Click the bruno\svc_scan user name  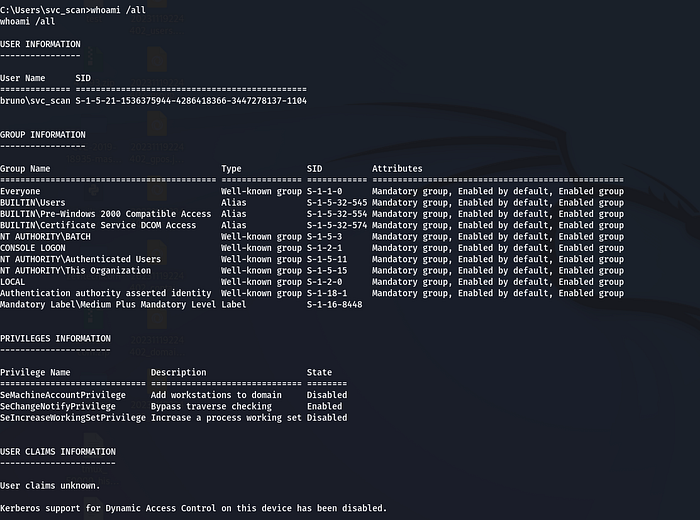36,101
